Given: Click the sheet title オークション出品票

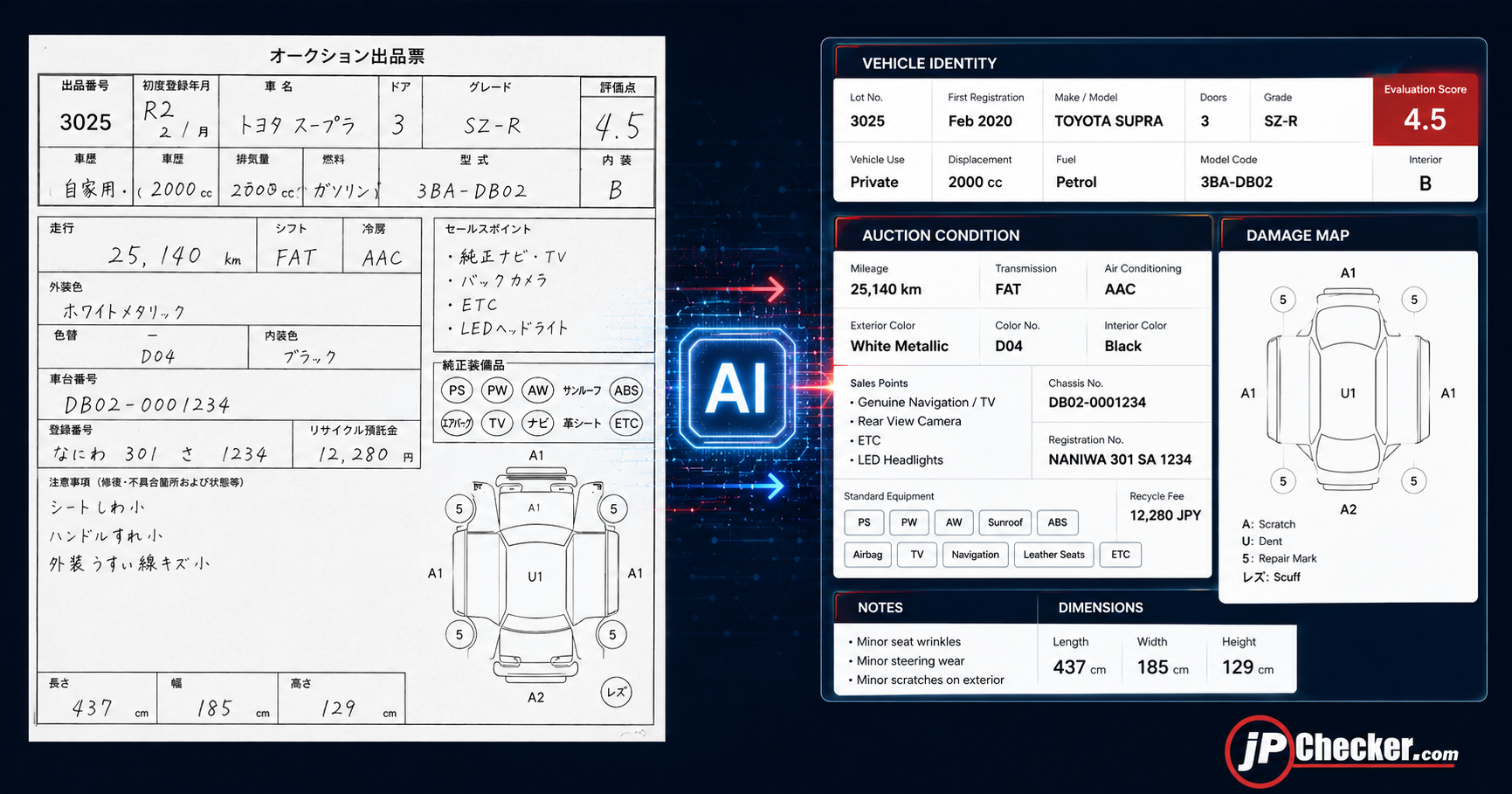Looking at the screenshot, I should (x=347, y=56).
